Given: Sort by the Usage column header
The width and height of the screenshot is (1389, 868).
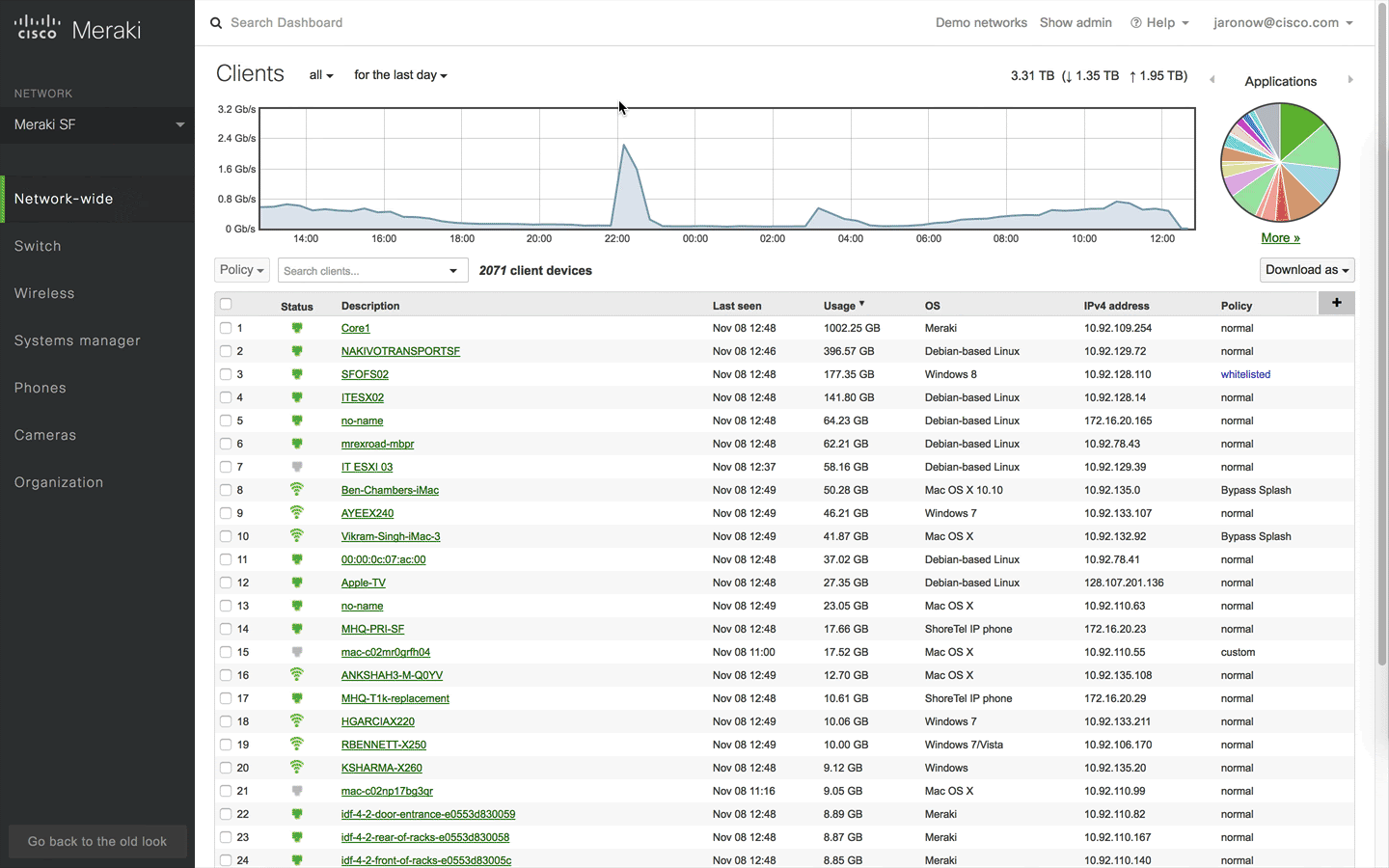Looking at the screenshot, I should (x=844, y=306).
